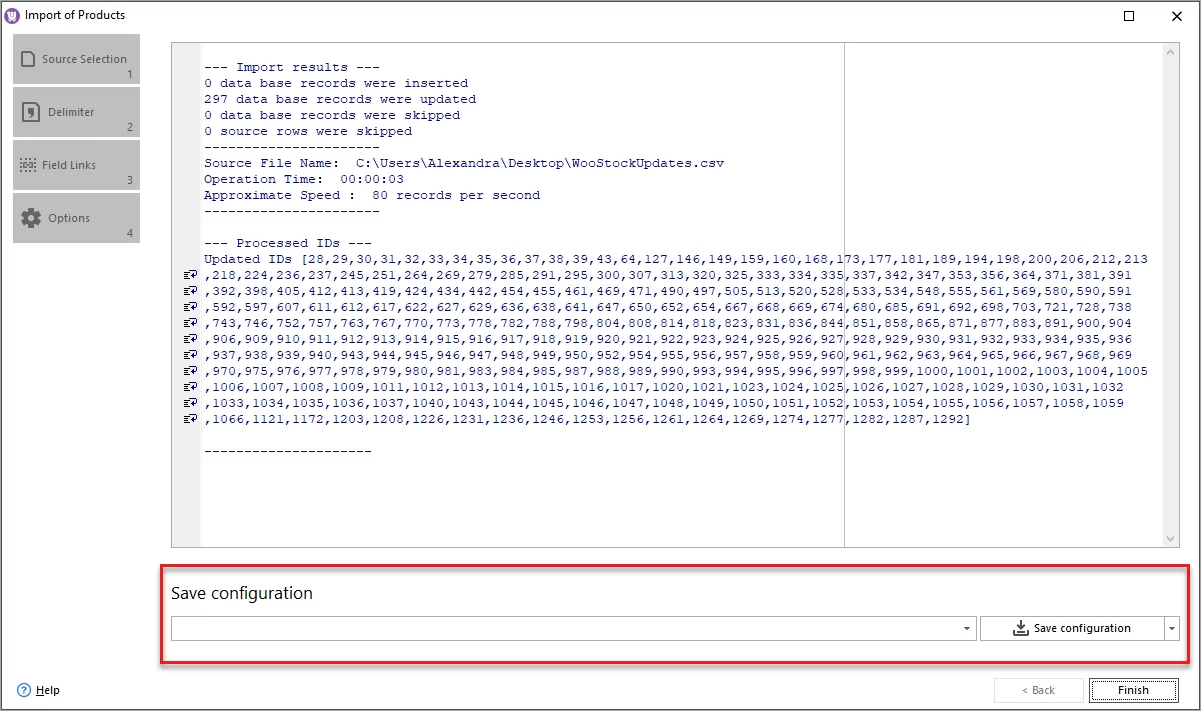This screenshot has height=711, width=1201.
Task: Select the Back button
Action: click(1039, 690)
